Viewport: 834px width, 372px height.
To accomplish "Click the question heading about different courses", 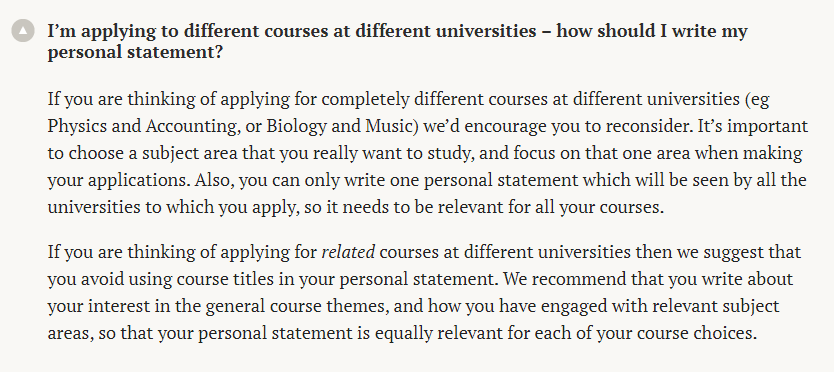I will pos(397,42).
